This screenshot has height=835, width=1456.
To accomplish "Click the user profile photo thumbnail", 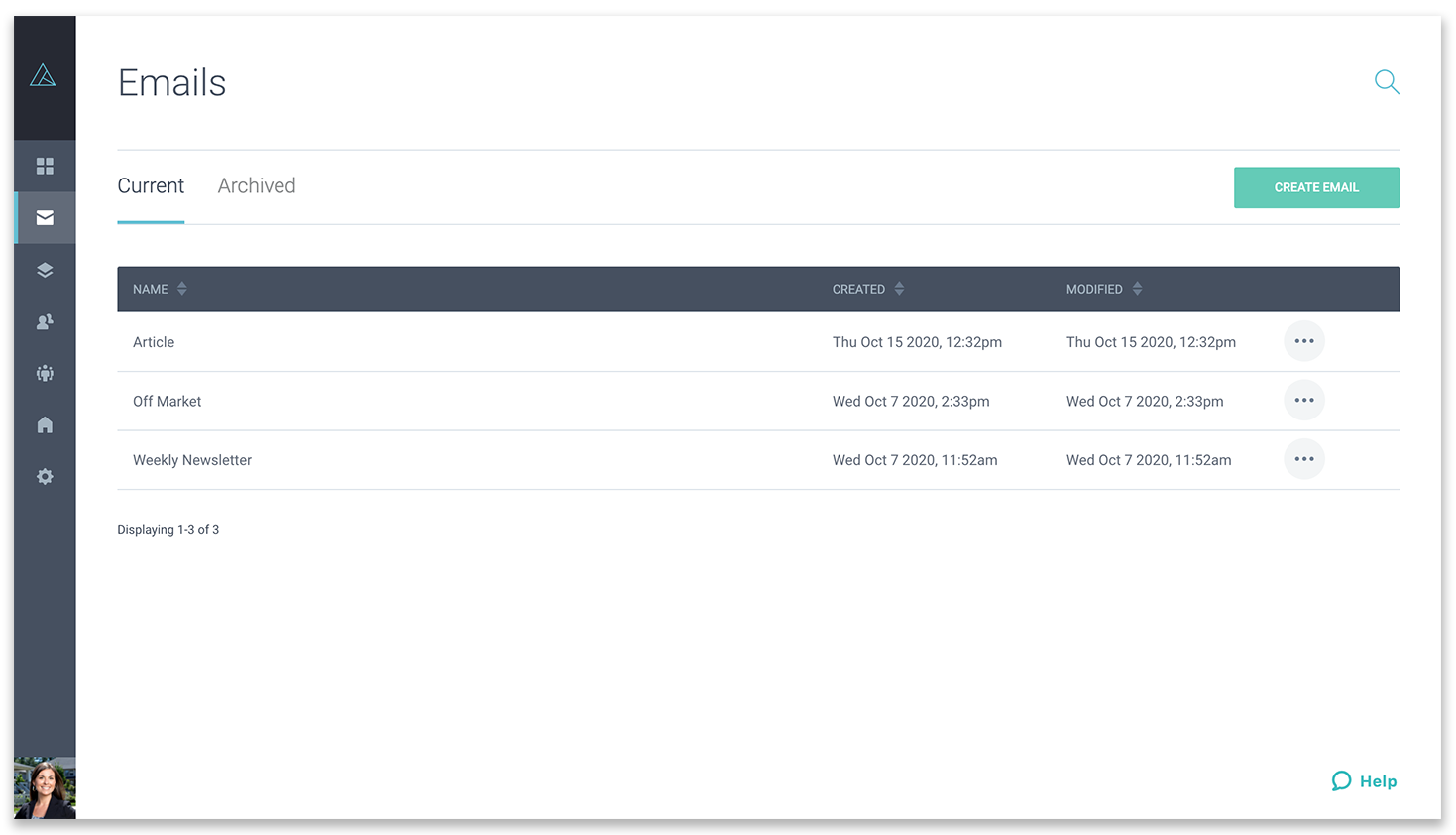I will point(45,788).
